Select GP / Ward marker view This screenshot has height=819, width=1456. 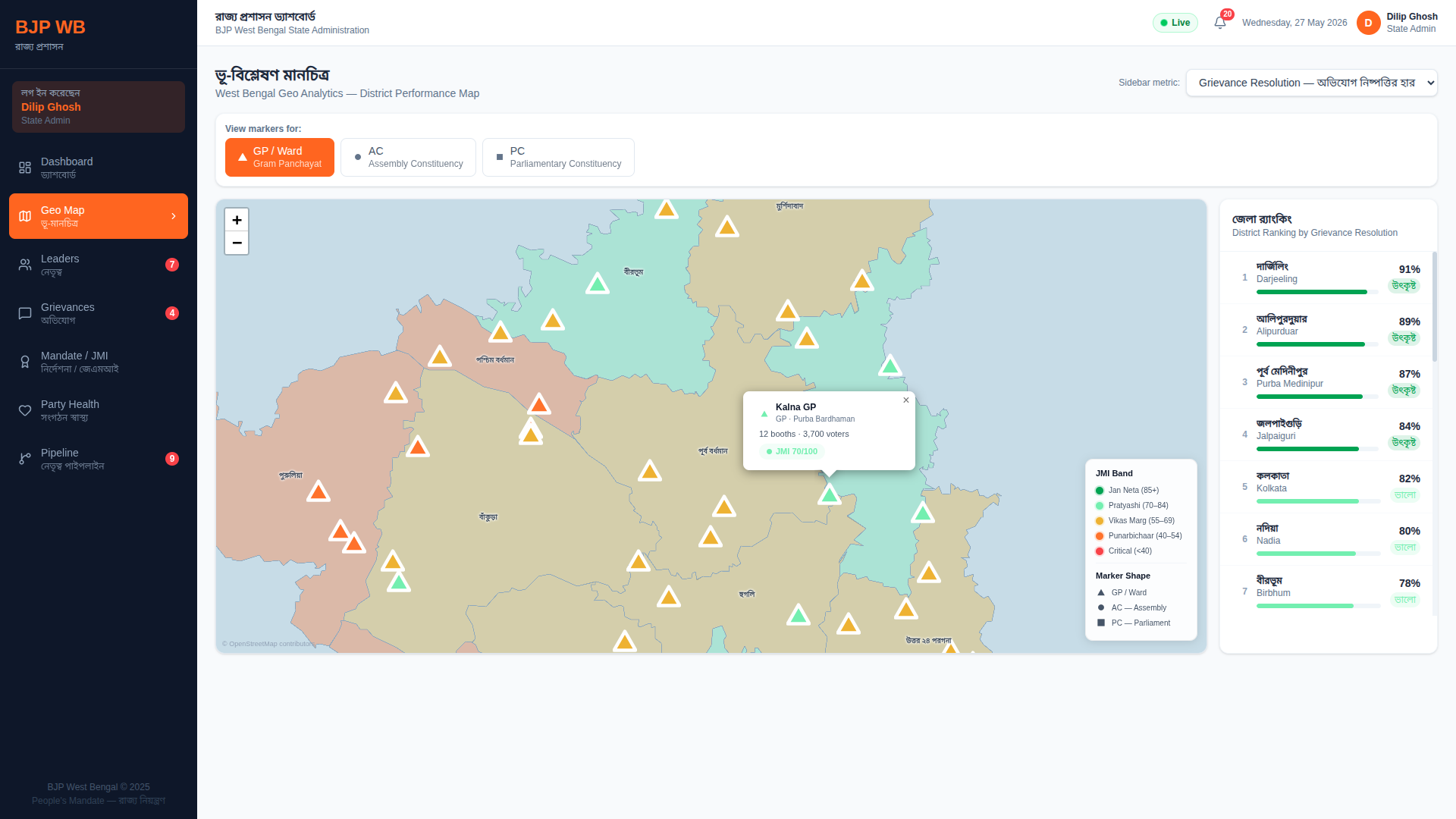tap(280, 157)
